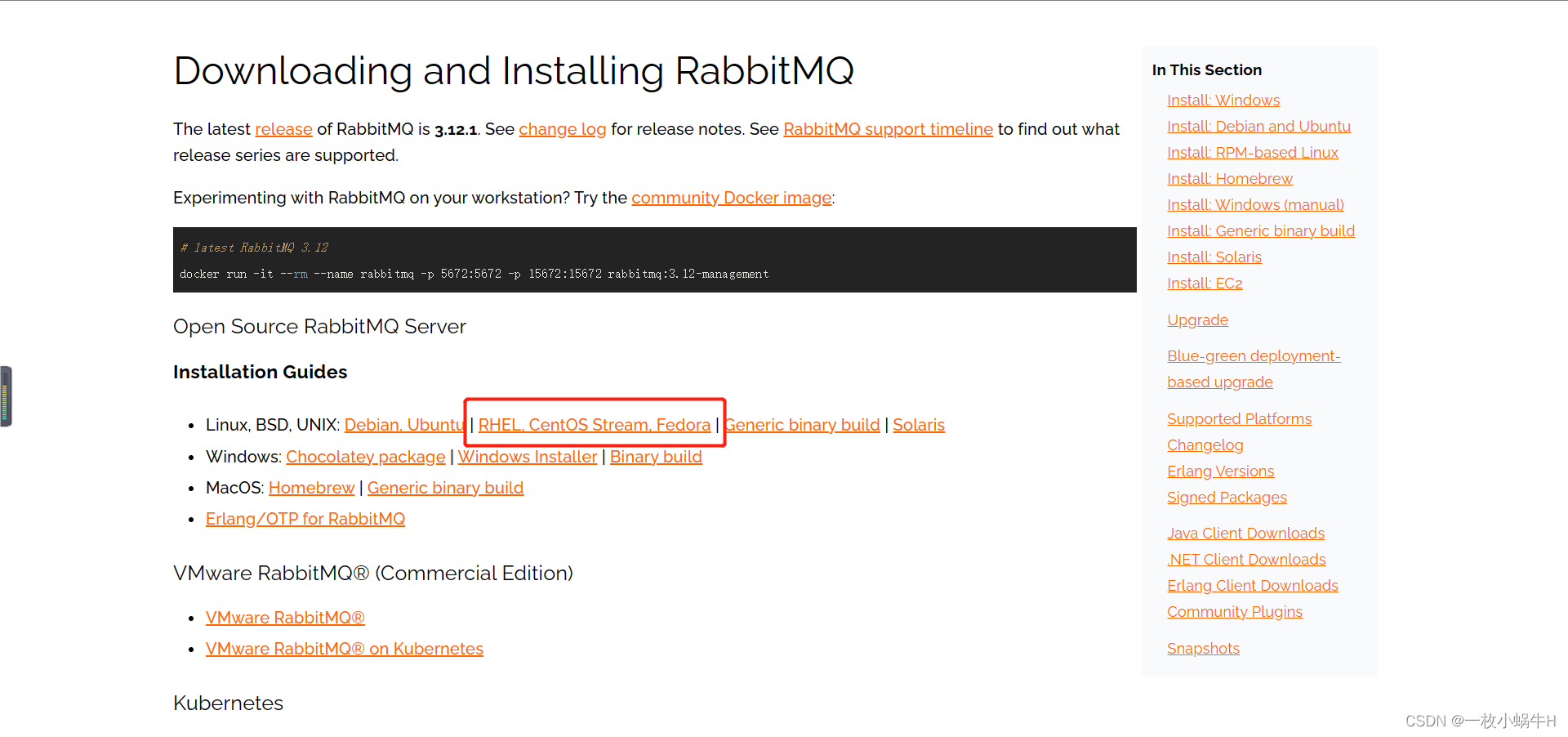
Task: Click the '# latest RabbitMQ 3.12' code comment
Action: pyautogui.click(x=254, y=248)
